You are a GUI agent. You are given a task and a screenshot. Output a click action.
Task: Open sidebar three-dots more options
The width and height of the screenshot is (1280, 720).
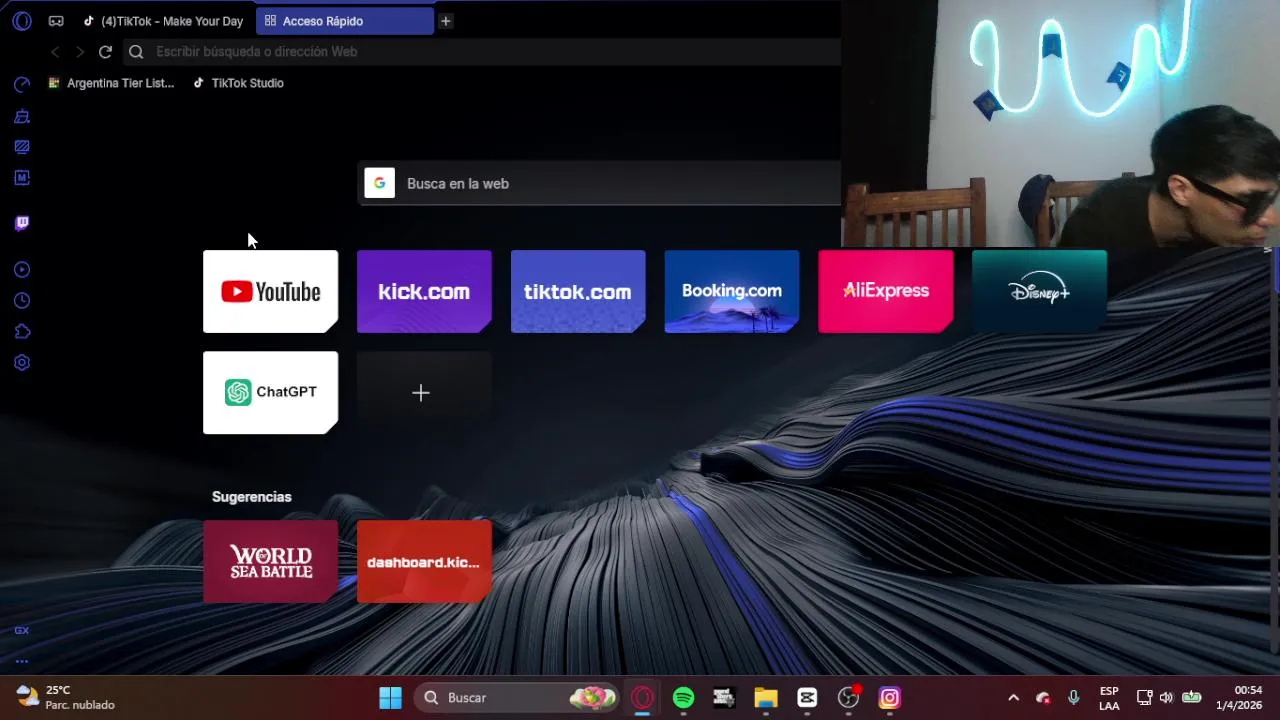point(22,661)
